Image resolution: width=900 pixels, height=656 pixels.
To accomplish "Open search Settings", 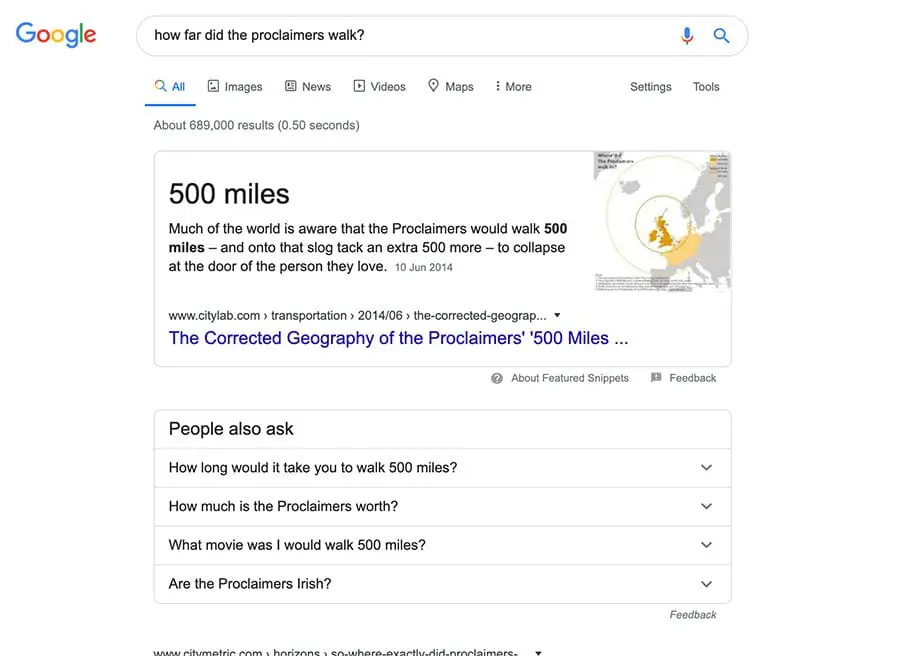I will pyautogui.click(x=650, y=87).
